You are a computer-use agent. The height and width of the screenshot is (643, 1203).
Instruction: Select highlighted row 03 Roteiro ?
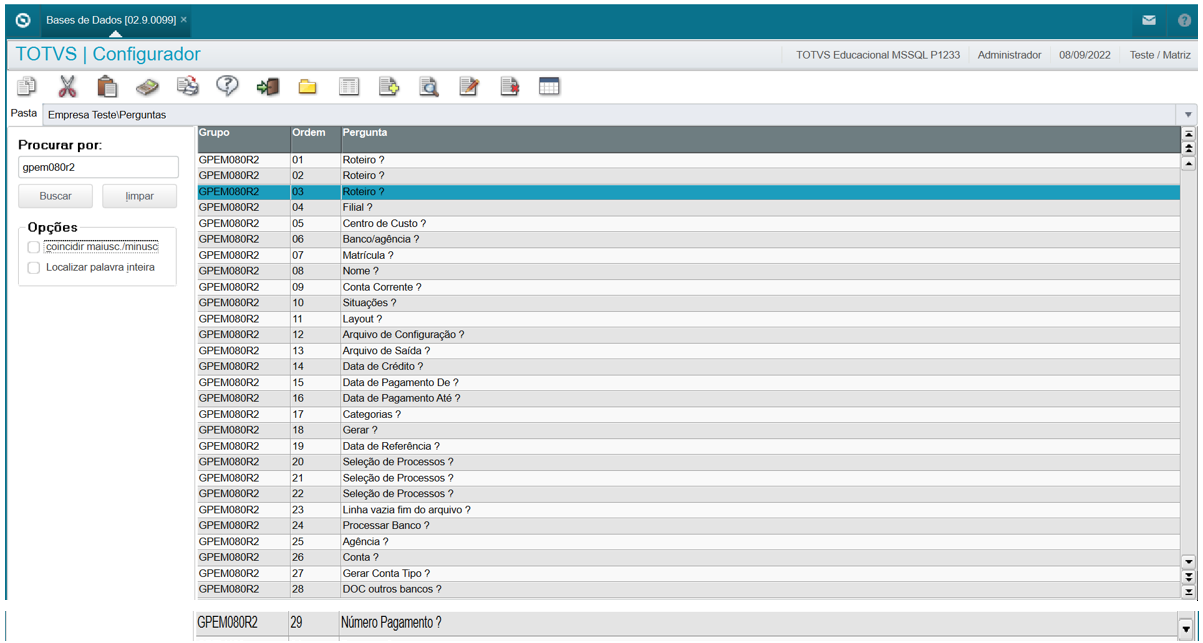(688, 192)
